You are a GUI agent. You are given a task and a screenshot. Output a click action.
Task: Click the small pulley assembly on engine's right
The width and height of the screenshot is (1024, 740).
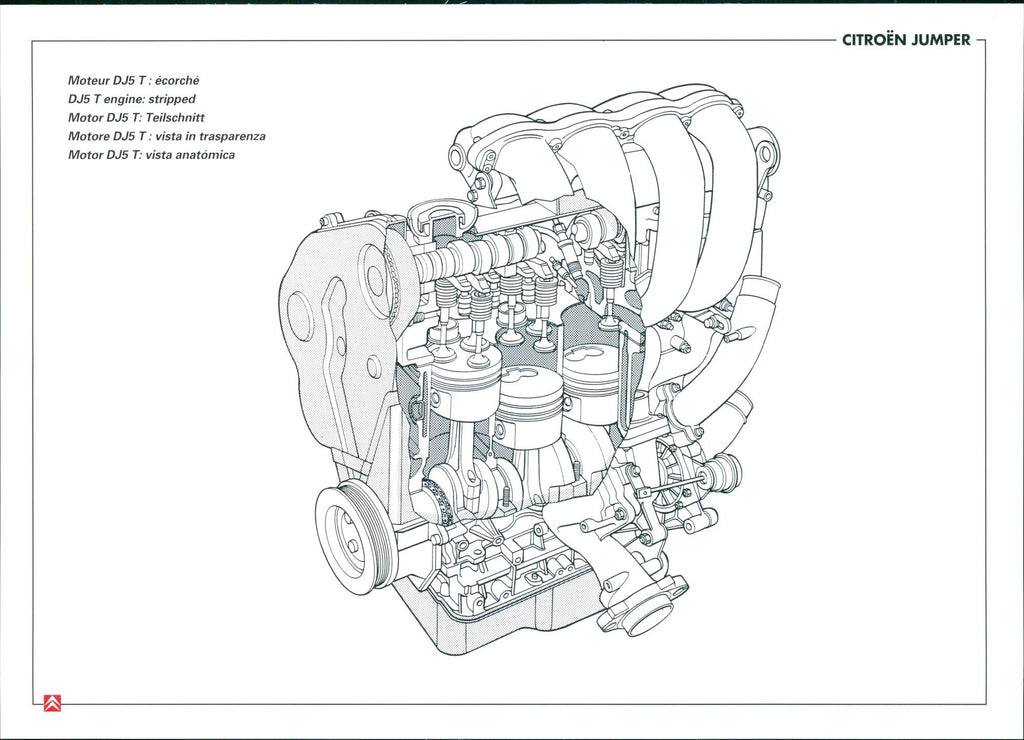[x=720, y=472]
